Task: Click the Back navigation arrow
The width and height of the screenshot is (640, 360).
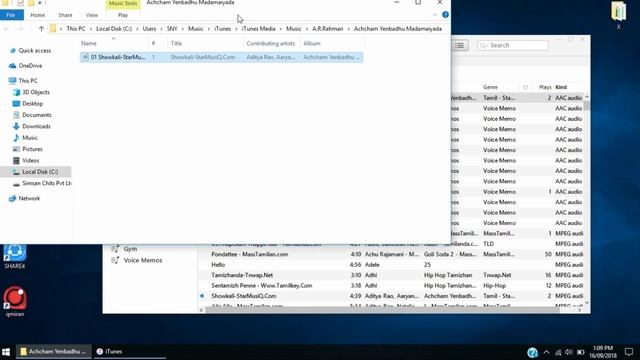Action: pos(7,29)
